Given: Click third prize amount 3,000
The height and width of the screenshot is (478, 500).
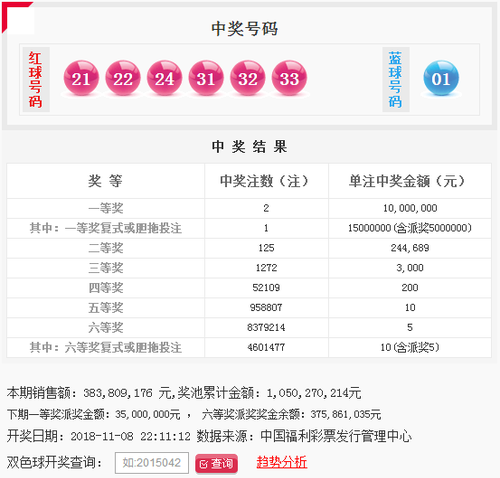Looking at the screenshot, I should pos(410,268).
